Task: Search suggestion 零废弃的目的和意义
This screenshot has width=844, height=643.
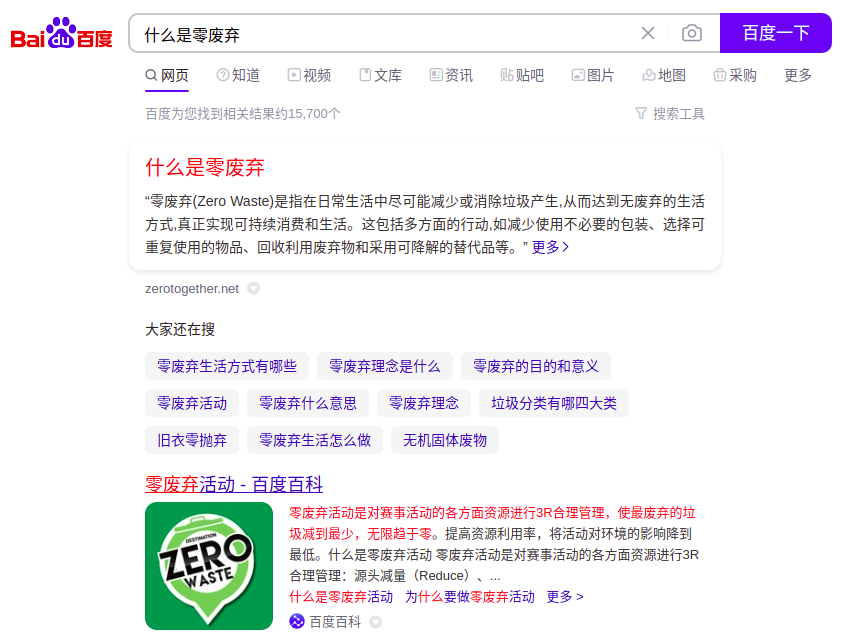Action: [x=536, y=366]
